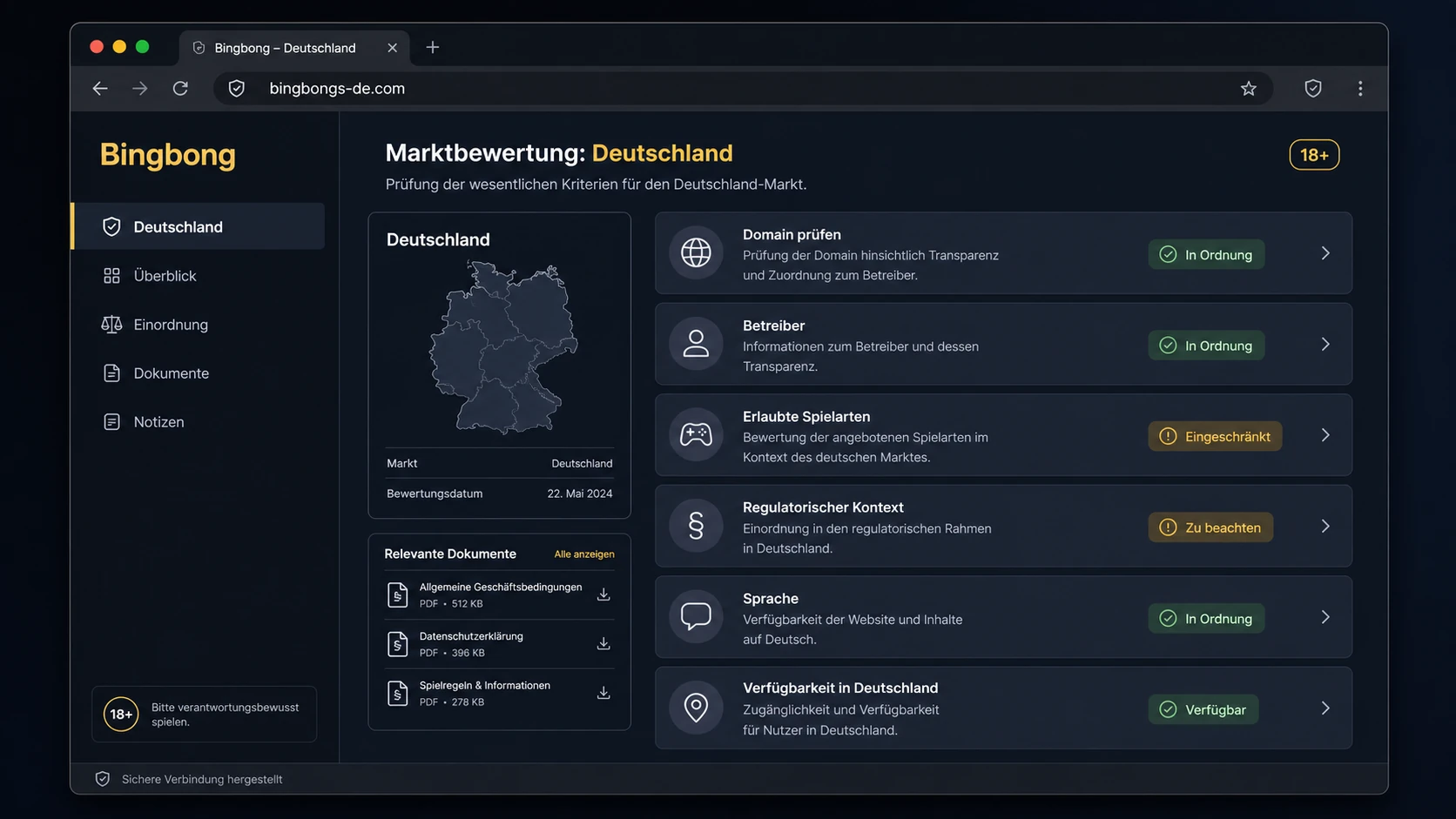Click the Regulatorischer Kontext heading
This screenshot has height=819, width=1456.
(823, 507)
